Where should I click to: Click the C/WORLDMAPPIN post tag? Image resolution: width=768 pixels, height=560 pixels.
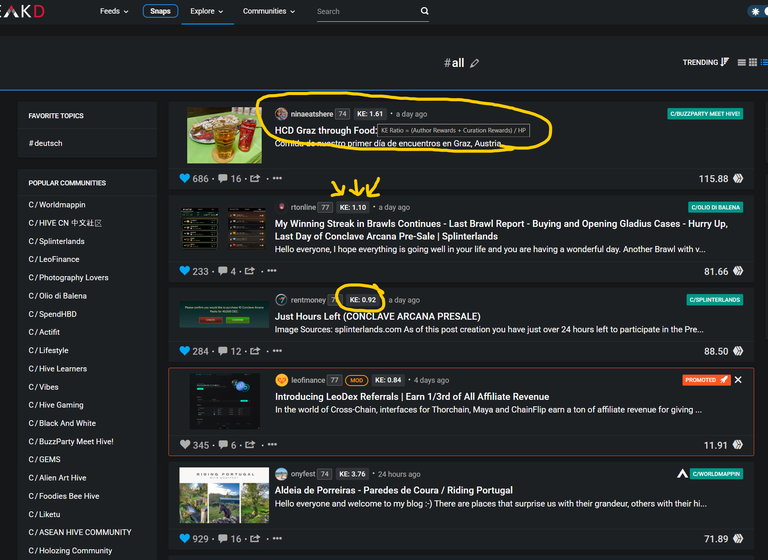coord(716,474)
